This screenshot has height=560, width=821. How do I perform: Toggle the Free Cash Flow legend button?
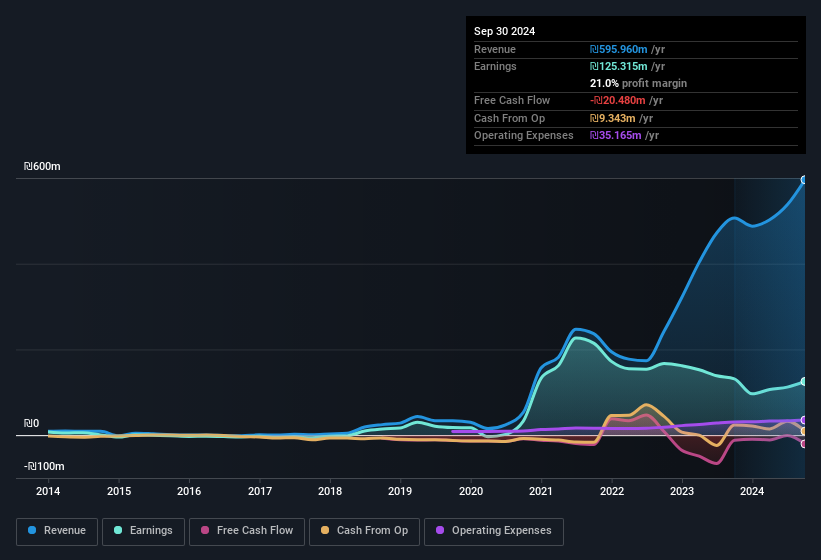247,531
